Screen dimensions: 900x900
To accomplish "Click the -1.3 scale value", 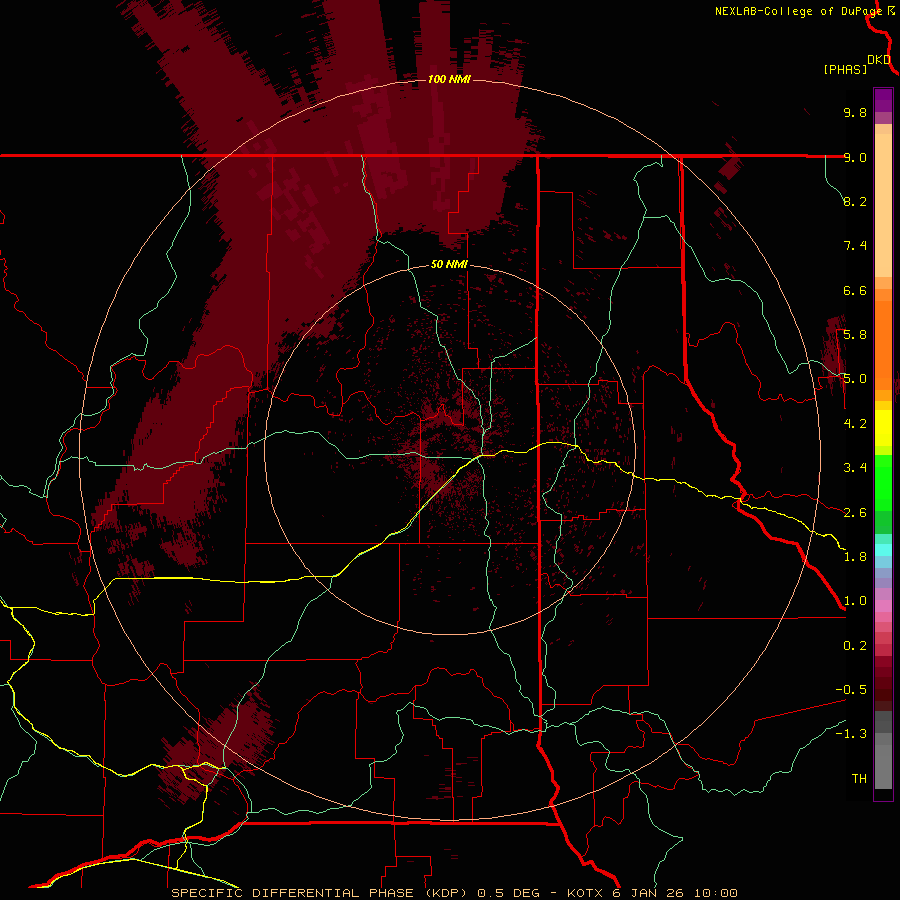I will point(851,734).
